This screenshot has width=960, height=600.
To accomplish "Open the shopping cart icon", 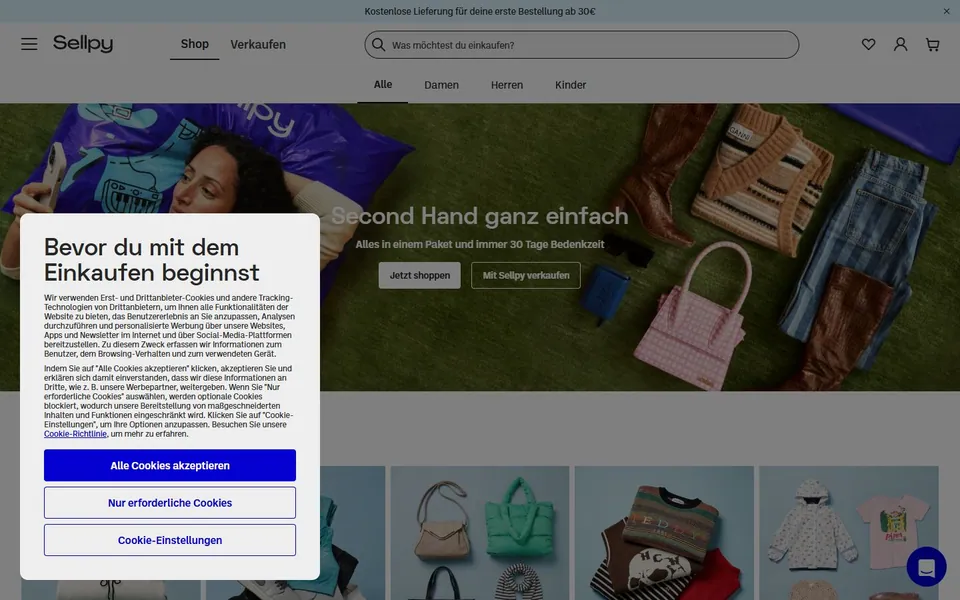I will pos(932,44).
